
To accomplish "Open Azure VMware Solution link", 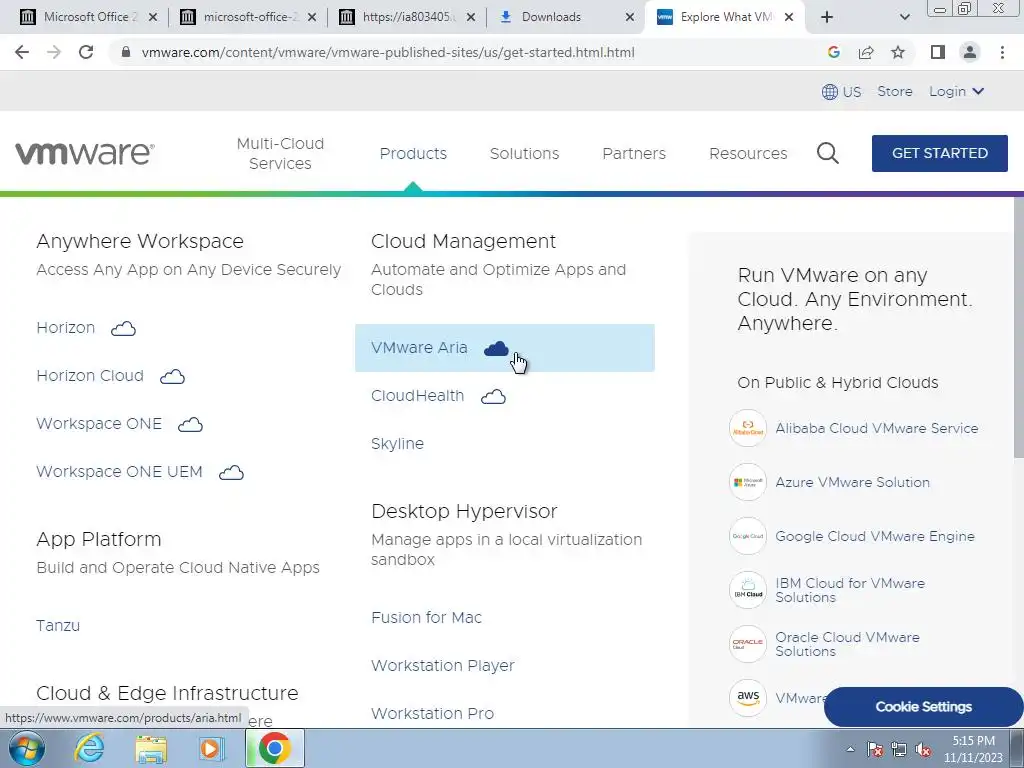I will coord(852,483).
